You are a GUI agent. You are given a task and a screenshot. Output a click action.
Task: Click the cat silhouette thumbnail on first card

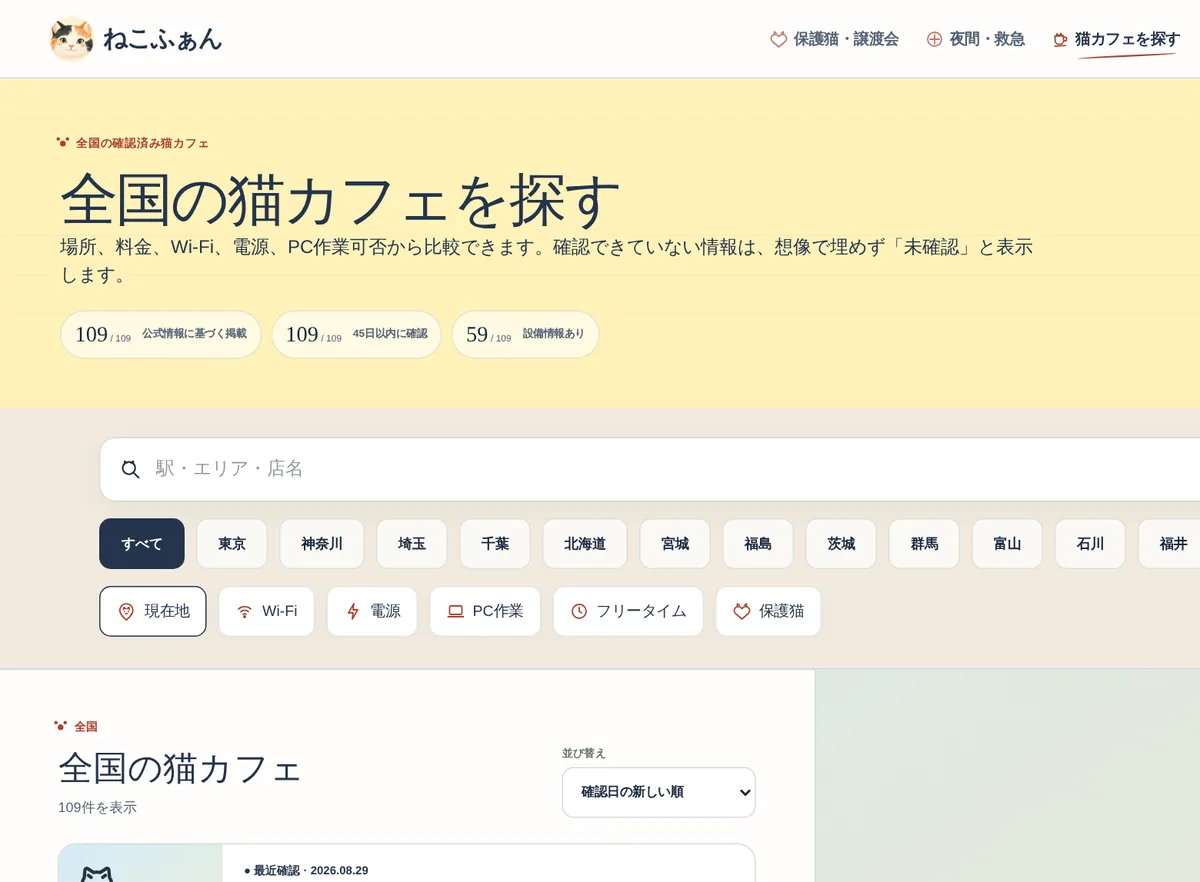coord(96,872)
